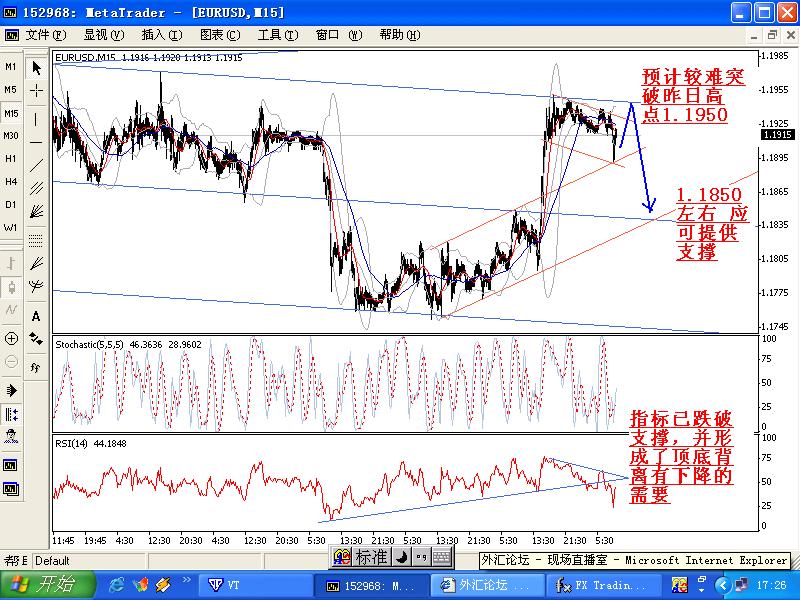
Task: Switch to line chart display
Action: (11, 310)
